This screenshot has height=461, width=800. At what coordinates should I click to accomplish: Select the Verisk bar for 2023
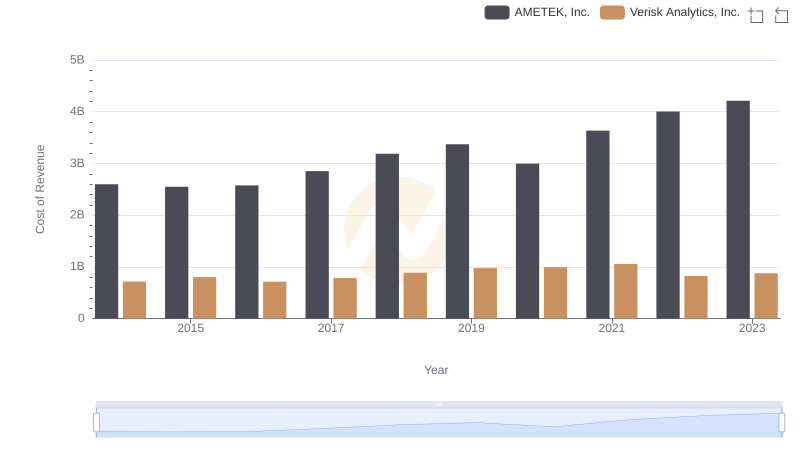(766, 296)
